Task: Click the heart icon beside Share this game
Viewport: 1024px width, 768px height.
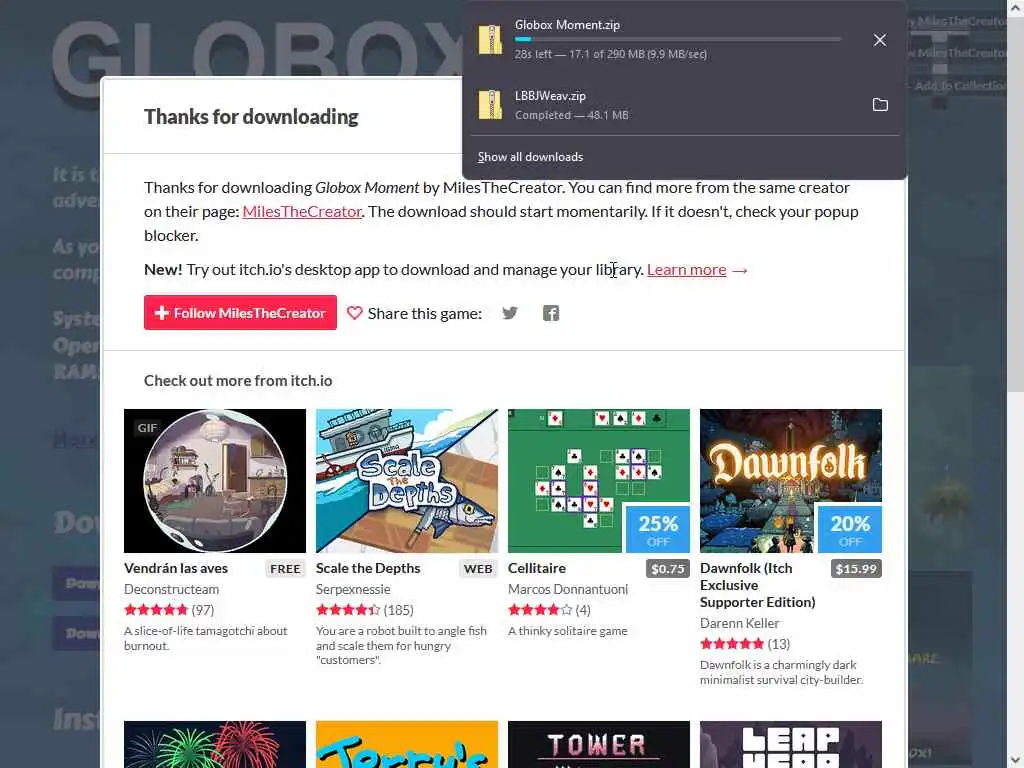Action: [x=355, y=313]
